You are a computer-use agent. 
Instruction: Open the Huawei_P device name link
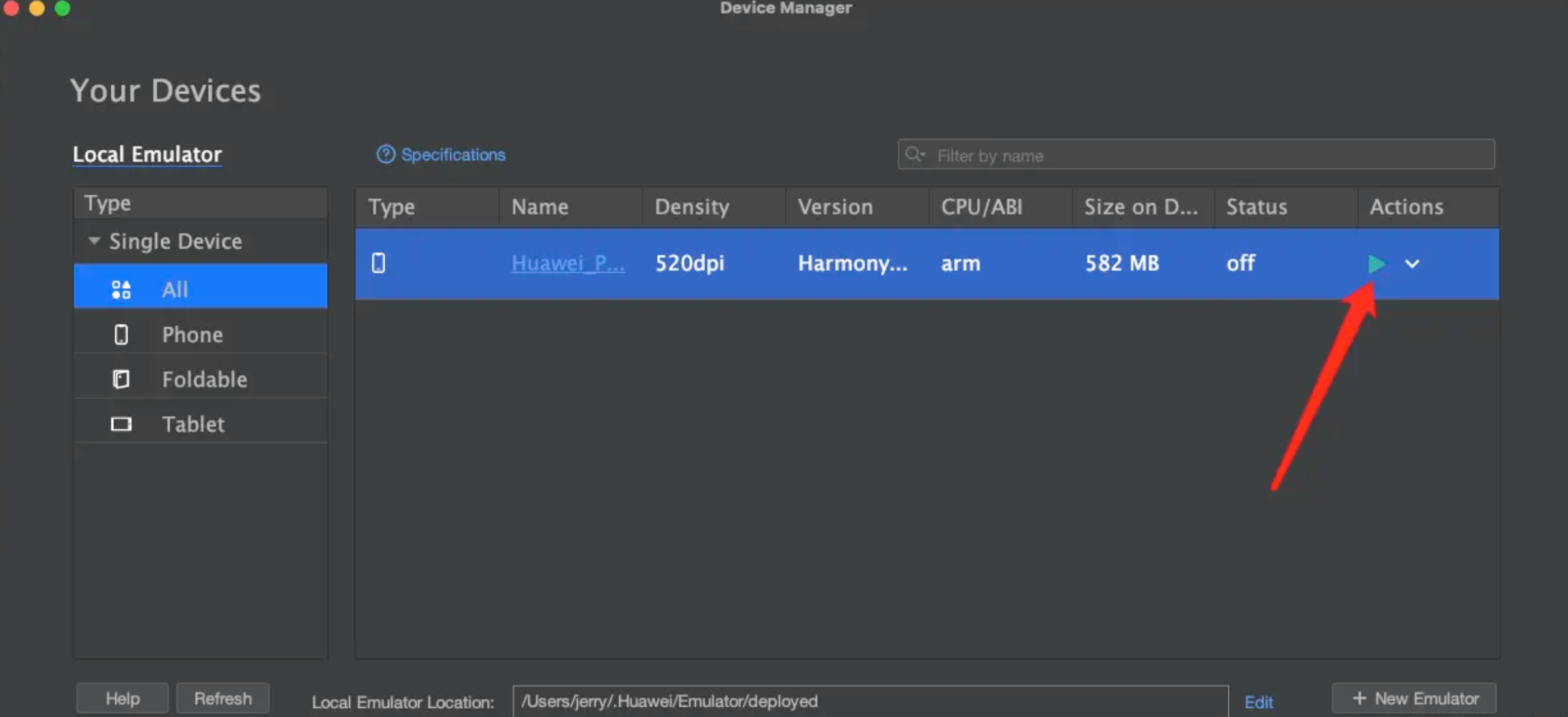click(x=567, y=264)
